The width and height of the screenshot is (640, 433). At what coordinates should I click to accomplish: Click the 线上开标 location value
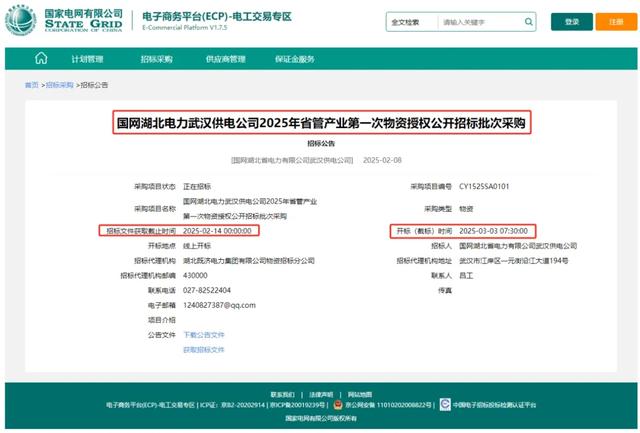(197, 246)
